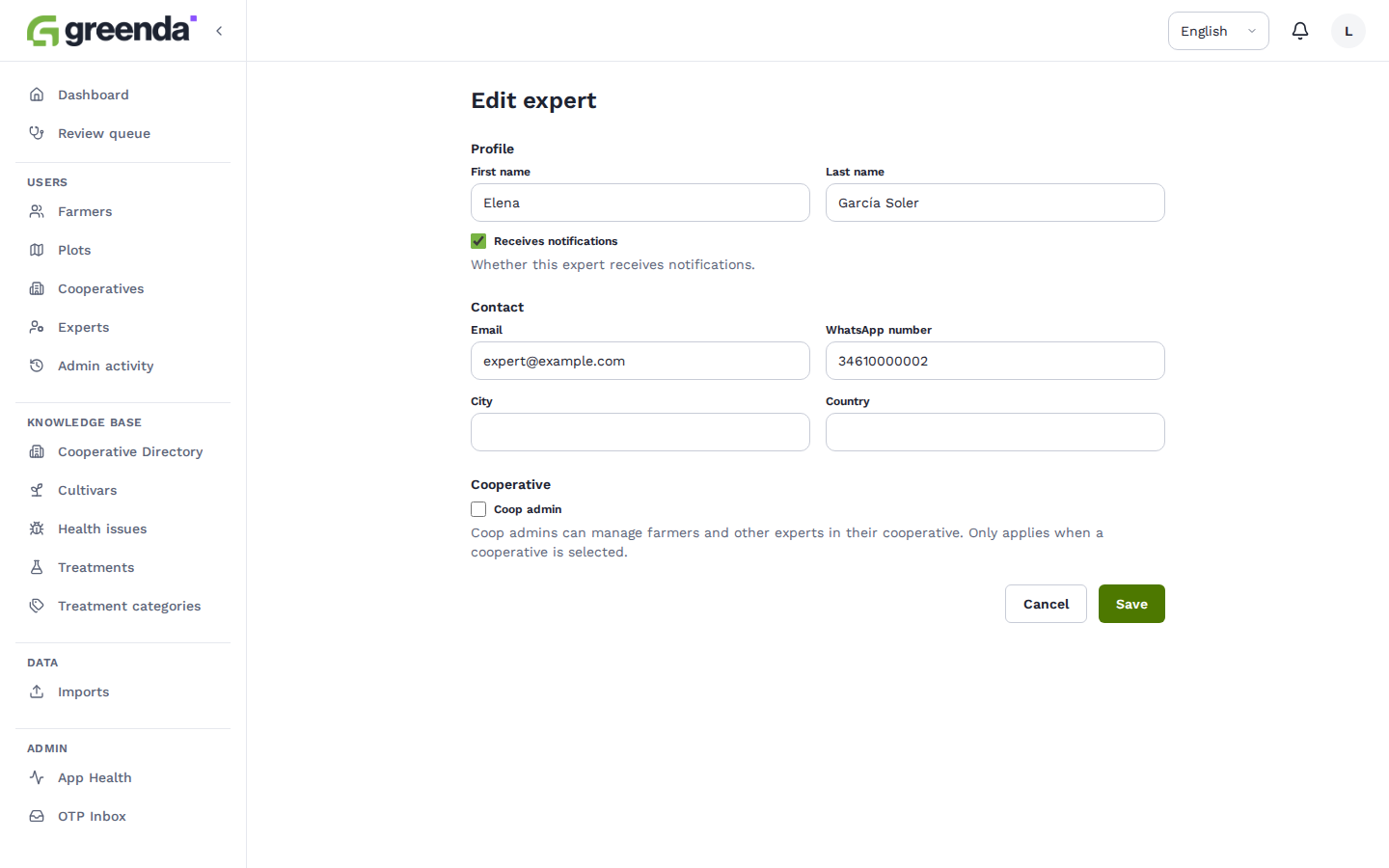Click the Email input field
Screen dimensions: 1389x868
[640, 361]
